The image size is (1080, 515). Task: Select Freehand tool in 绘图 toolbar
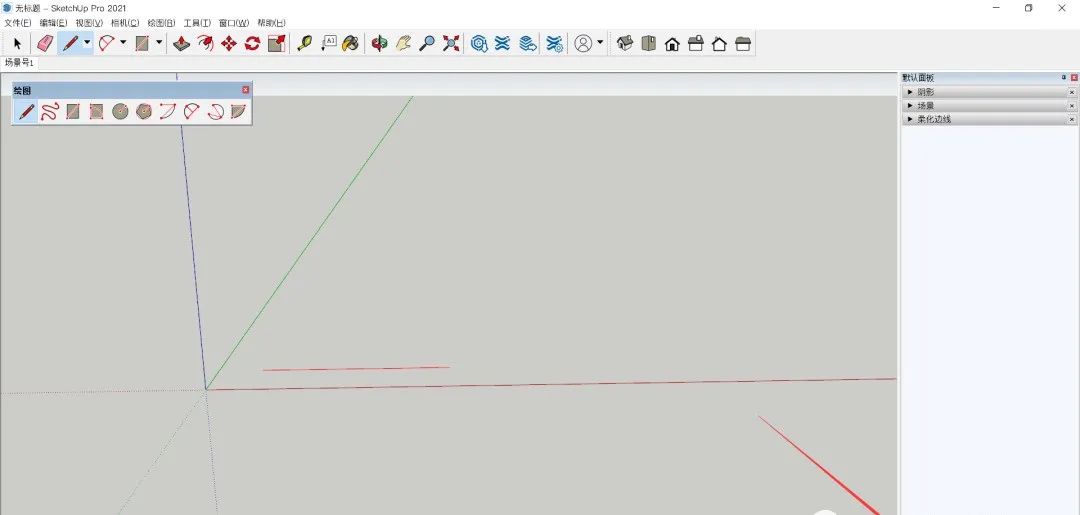50,111
